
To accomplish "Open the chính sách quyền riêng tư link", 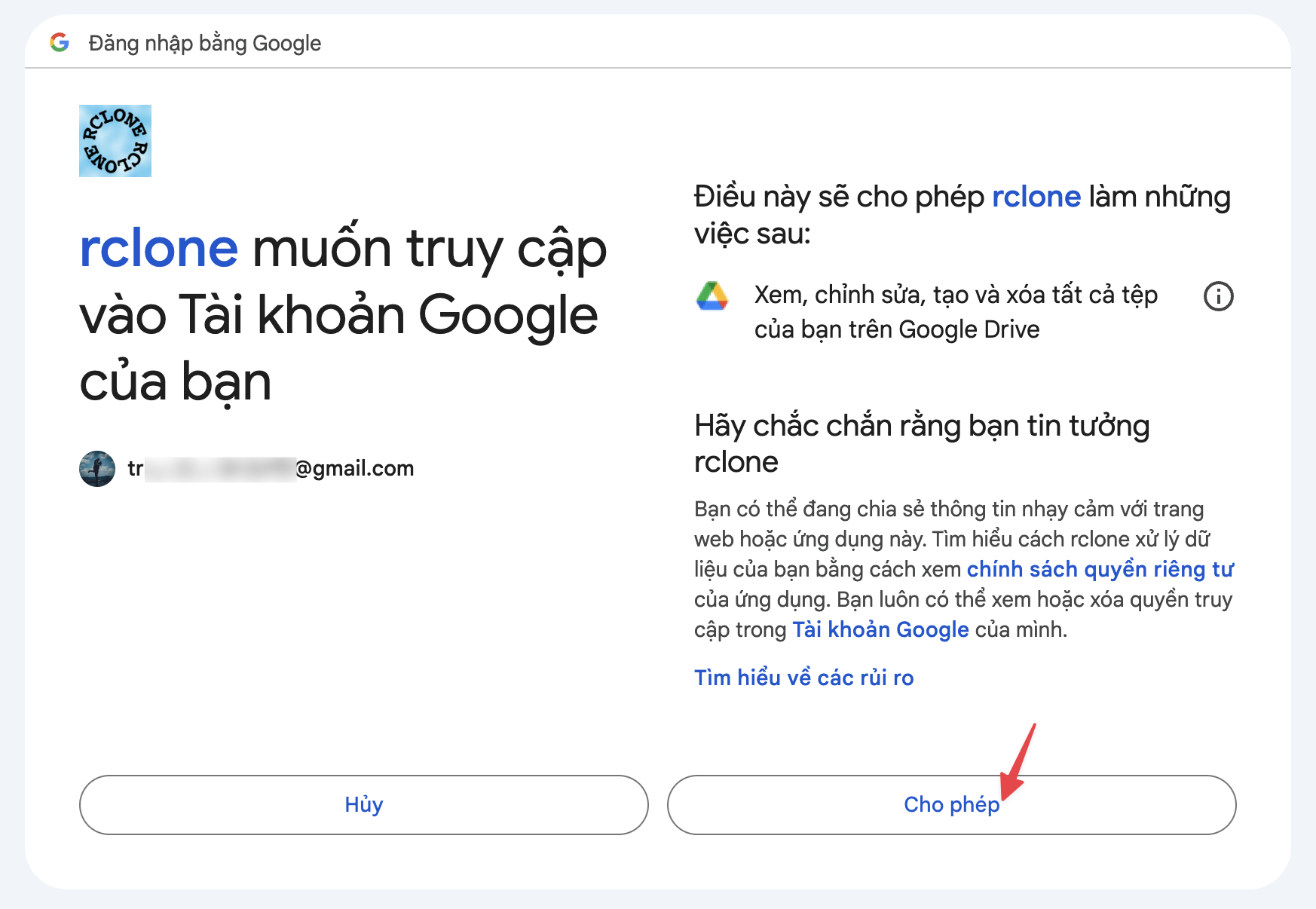I will (1100, 569).
